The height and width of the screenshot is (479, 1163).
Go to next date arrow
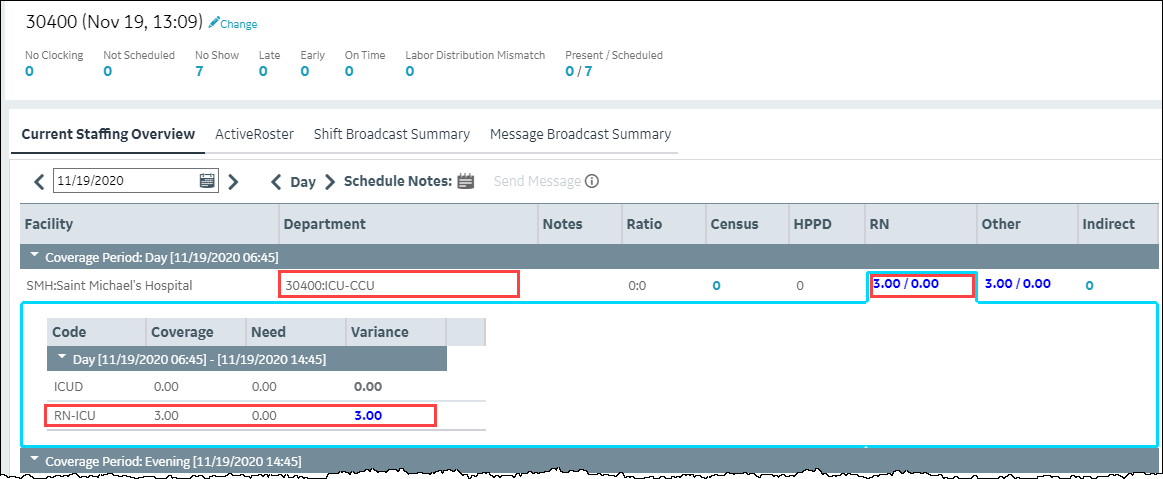[233, 181]
